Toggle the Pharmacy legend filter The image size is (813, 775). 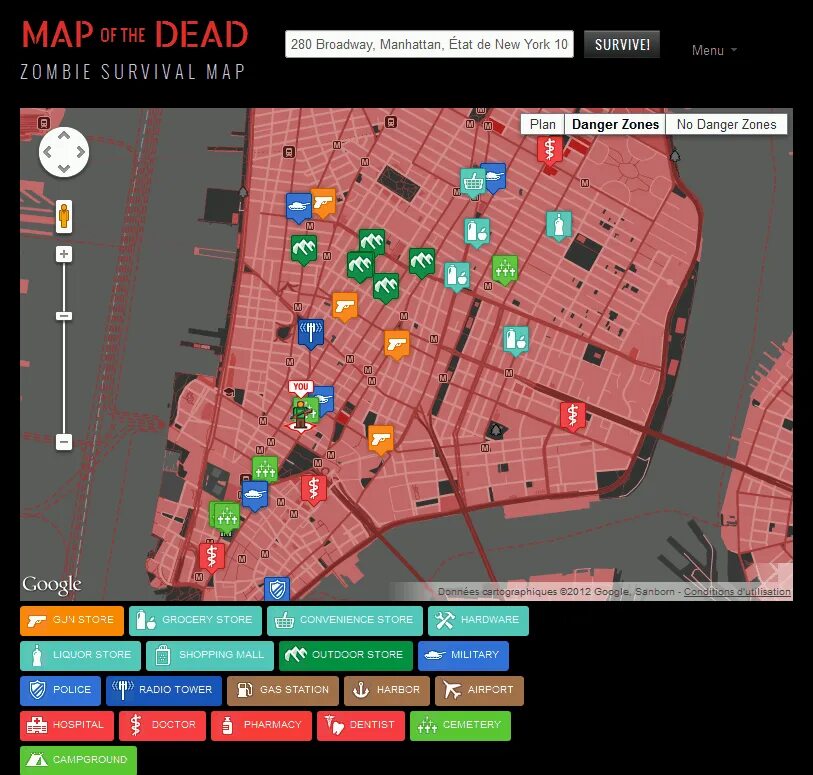pos(261,726)
